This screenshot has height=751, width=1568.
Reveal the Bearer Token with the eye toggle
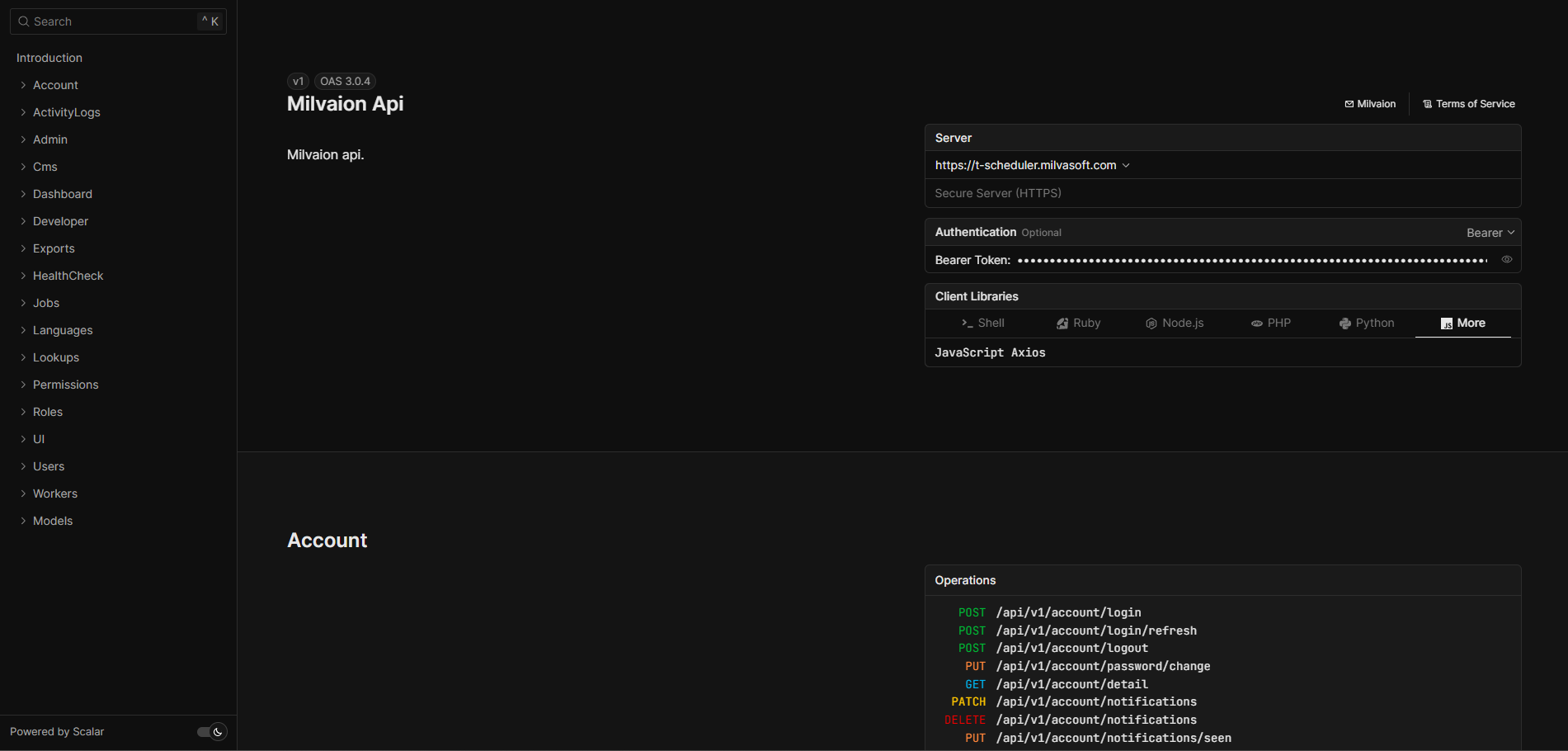pos(1507,259)
